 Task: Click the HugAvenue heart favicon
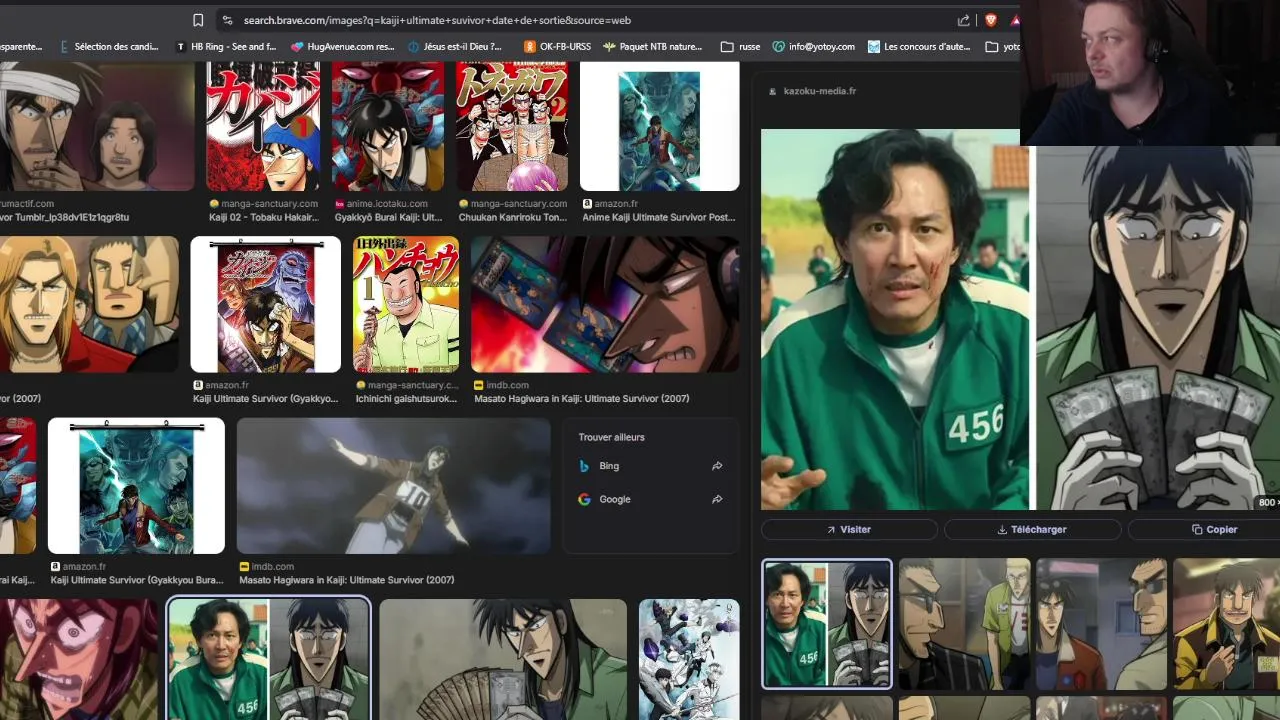pos(297,46)
